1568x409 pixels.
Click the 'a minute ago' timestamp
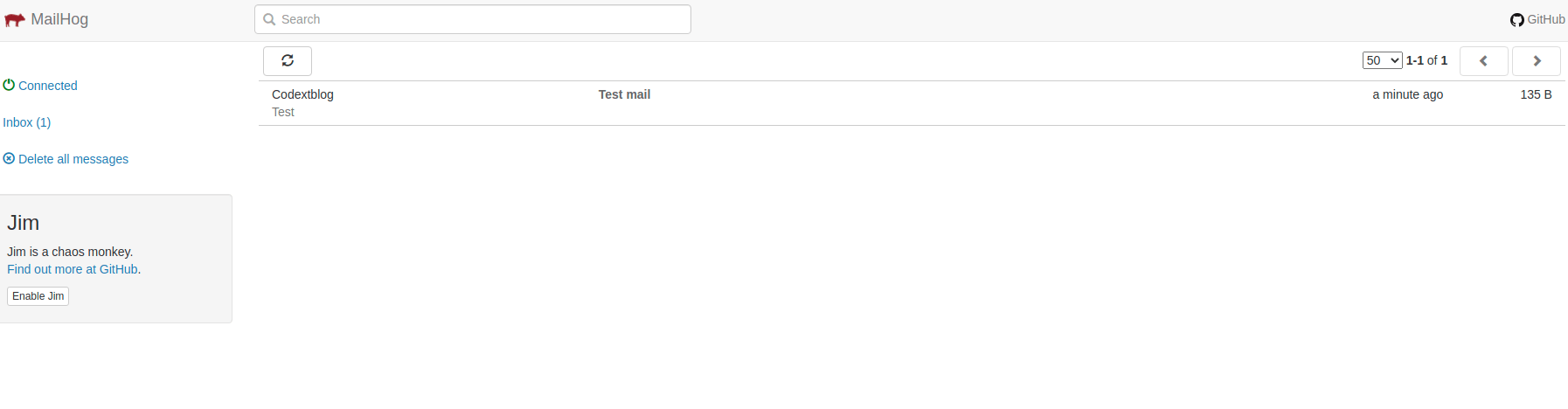[x=1407, y=94]
